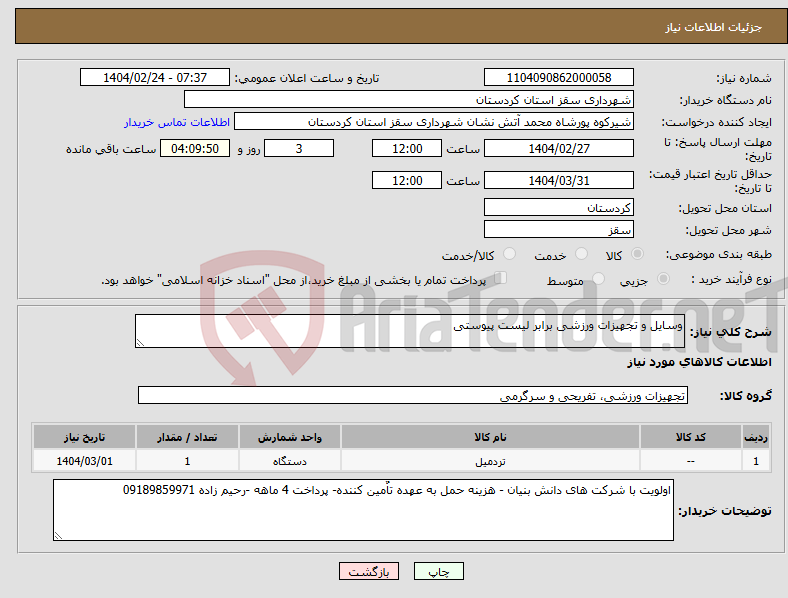Click the نام دستگاه خریدار field
This screenshot has width=788, height=598.
point(409,99)
